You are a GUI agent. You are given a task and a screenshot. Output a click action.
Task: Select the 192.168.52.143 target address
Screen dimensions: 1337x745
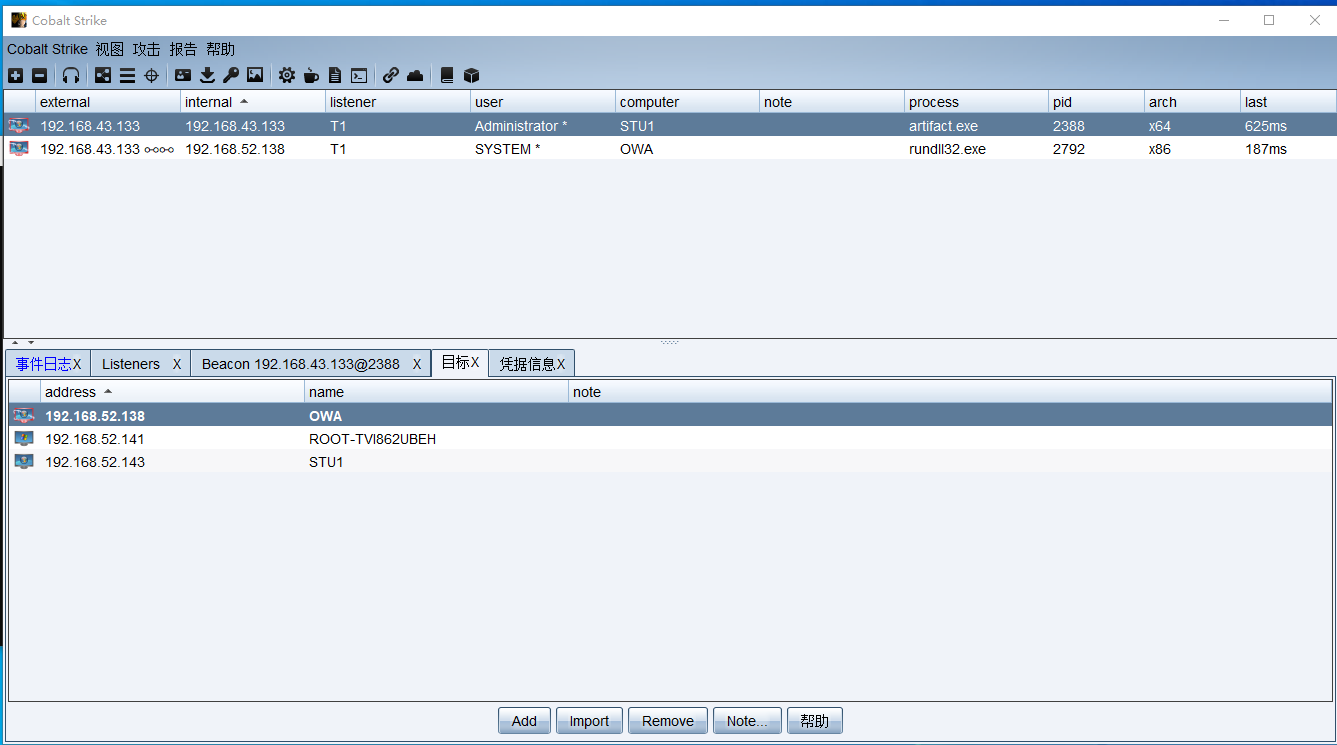[x=95, y=462]
